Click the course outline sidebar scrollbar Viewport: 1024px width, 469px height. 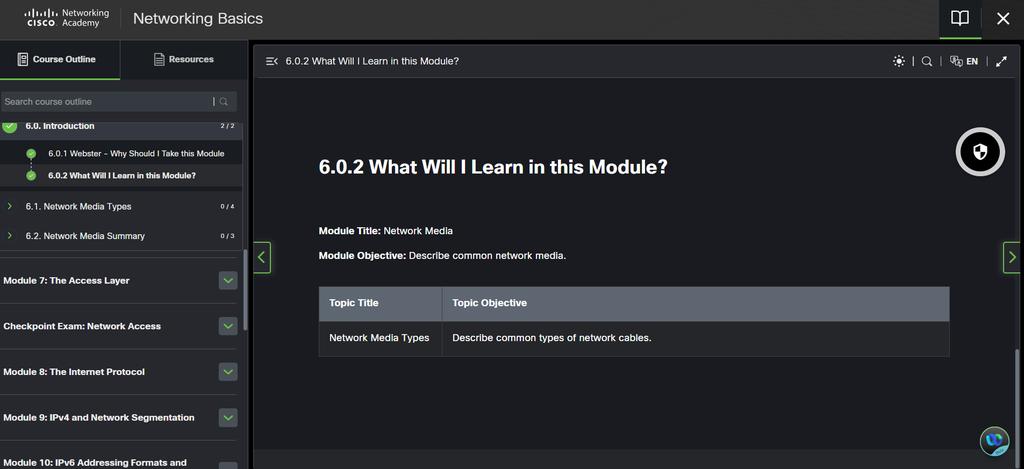click(245, 291)
